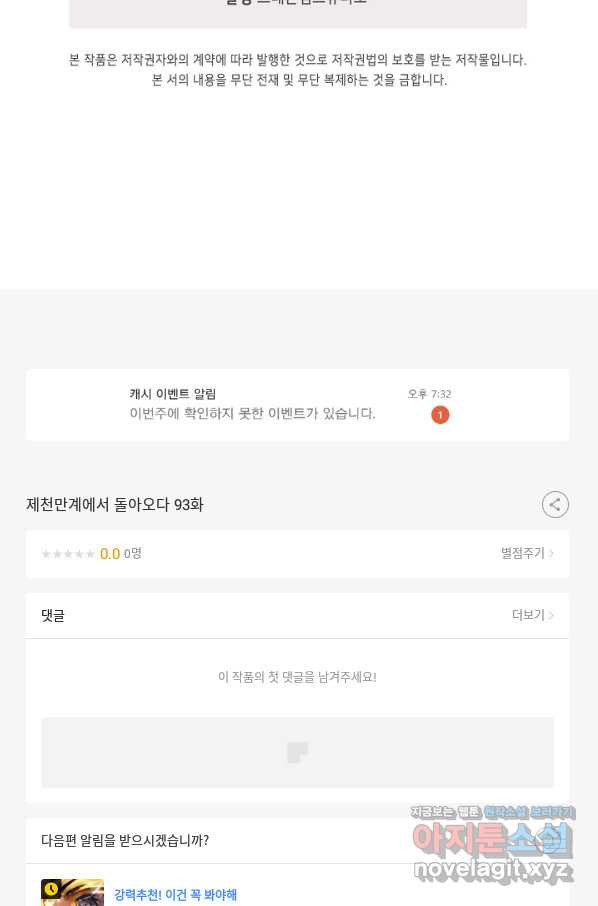Image resolution: width=598 pixels, height=906 pixels.
Task: Open the 강력추천! 이건 꼭 봐야해 link
Action: click(x=175, y=894)
